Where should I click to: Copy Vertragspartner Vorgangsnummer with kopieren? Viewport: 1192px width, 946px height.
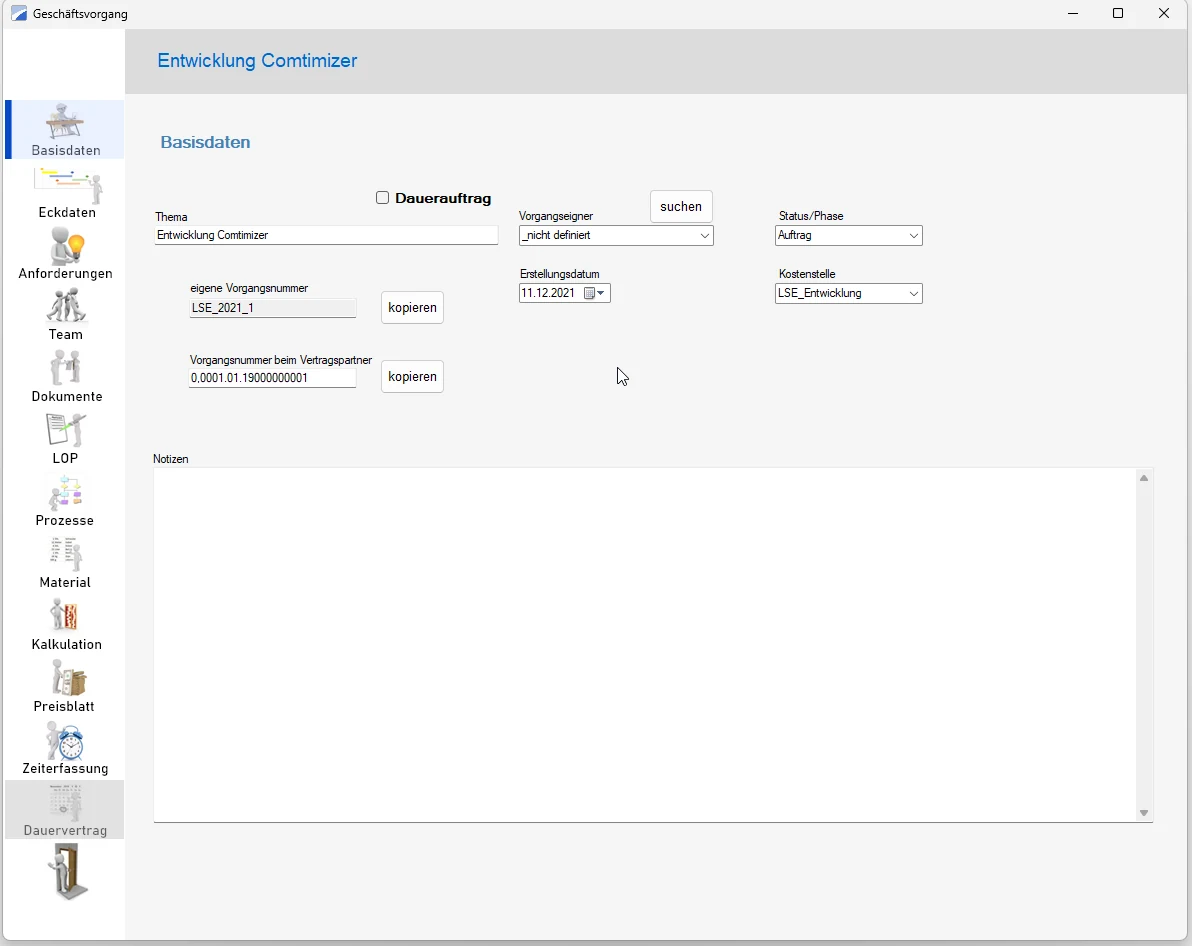tap(412, 376)
